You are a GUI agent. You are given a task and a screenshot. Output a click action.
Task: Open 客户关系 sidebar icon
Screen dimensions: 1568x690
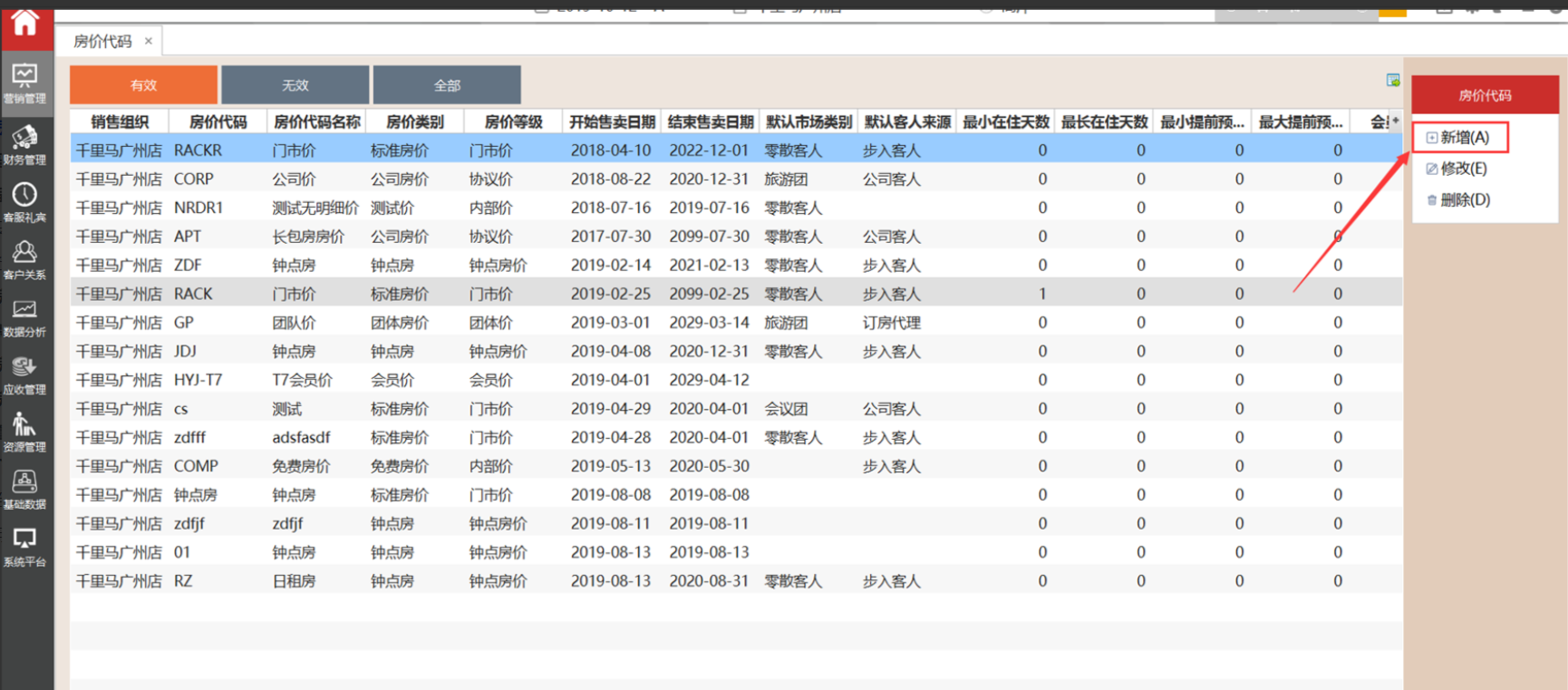pos(24,259)
